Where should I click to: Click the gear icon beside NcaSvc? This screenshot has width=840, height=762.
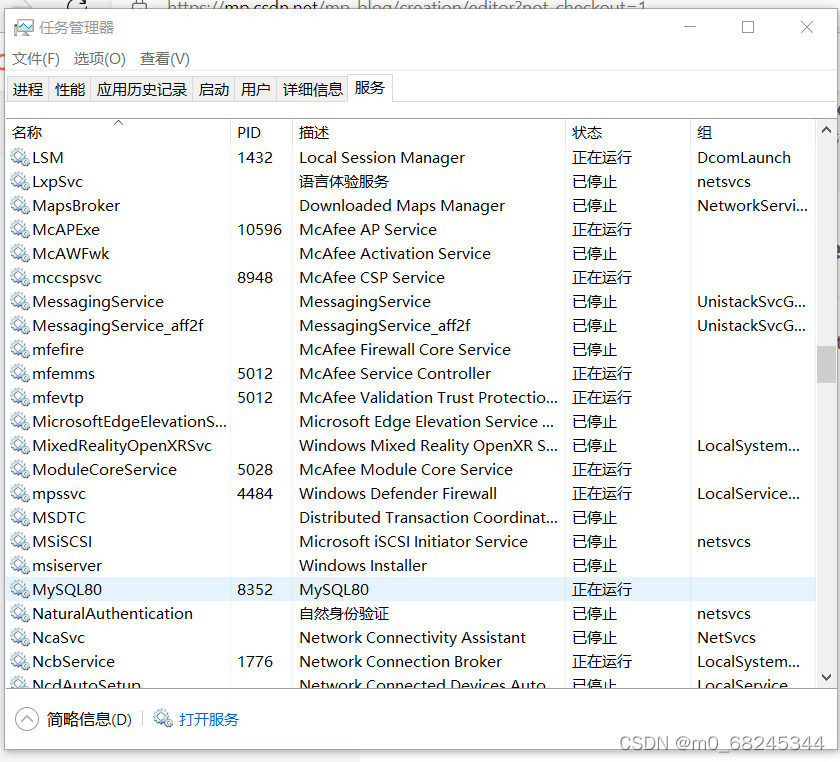[x=20, y=638]
